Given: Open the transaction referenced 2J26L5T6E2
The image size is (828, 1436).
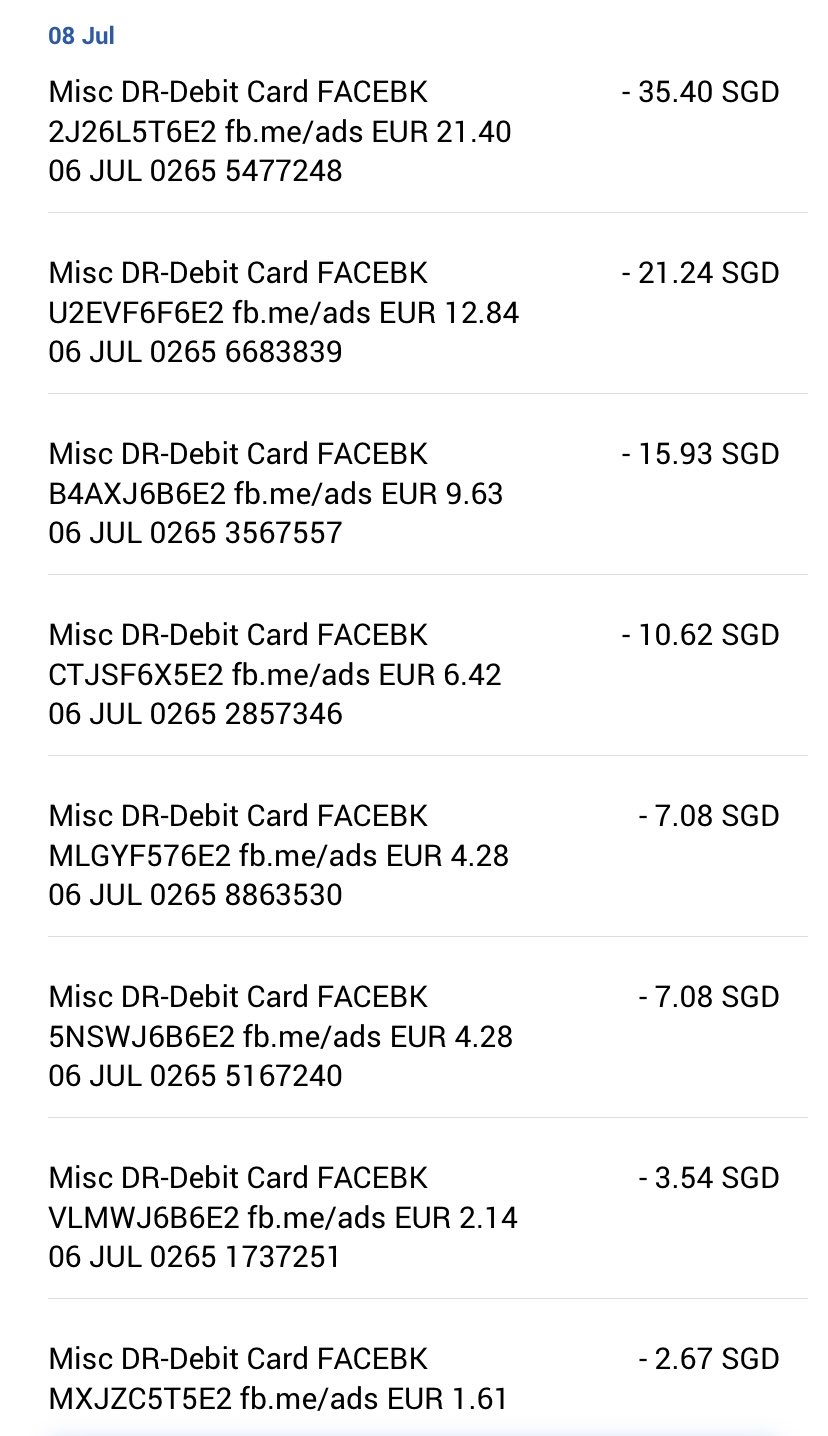Looking at the screenshot, I should click(x=280, y=131).
